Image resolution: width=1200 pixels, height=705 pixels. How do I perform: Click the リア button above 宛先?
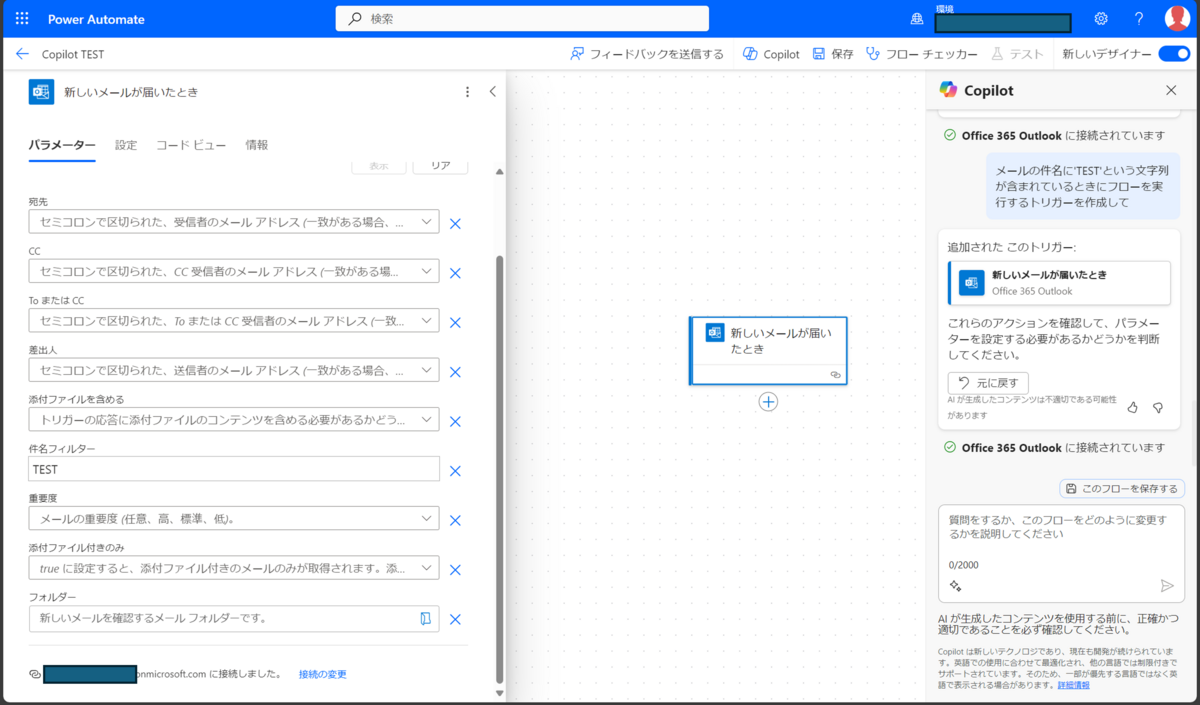tap(440, 166)
